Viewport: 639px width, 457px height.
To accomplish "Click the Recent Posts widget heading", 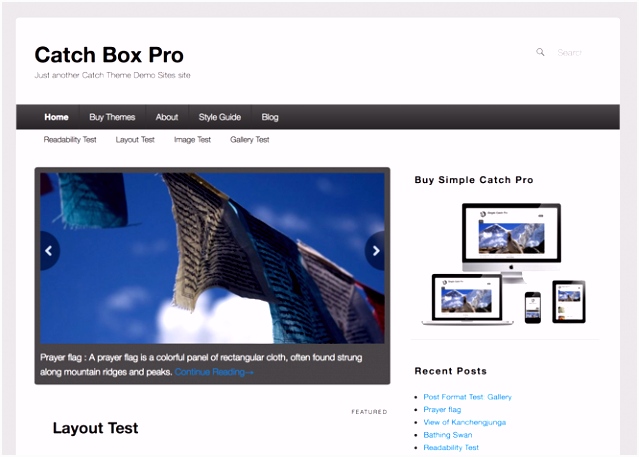I will point(451,371).
